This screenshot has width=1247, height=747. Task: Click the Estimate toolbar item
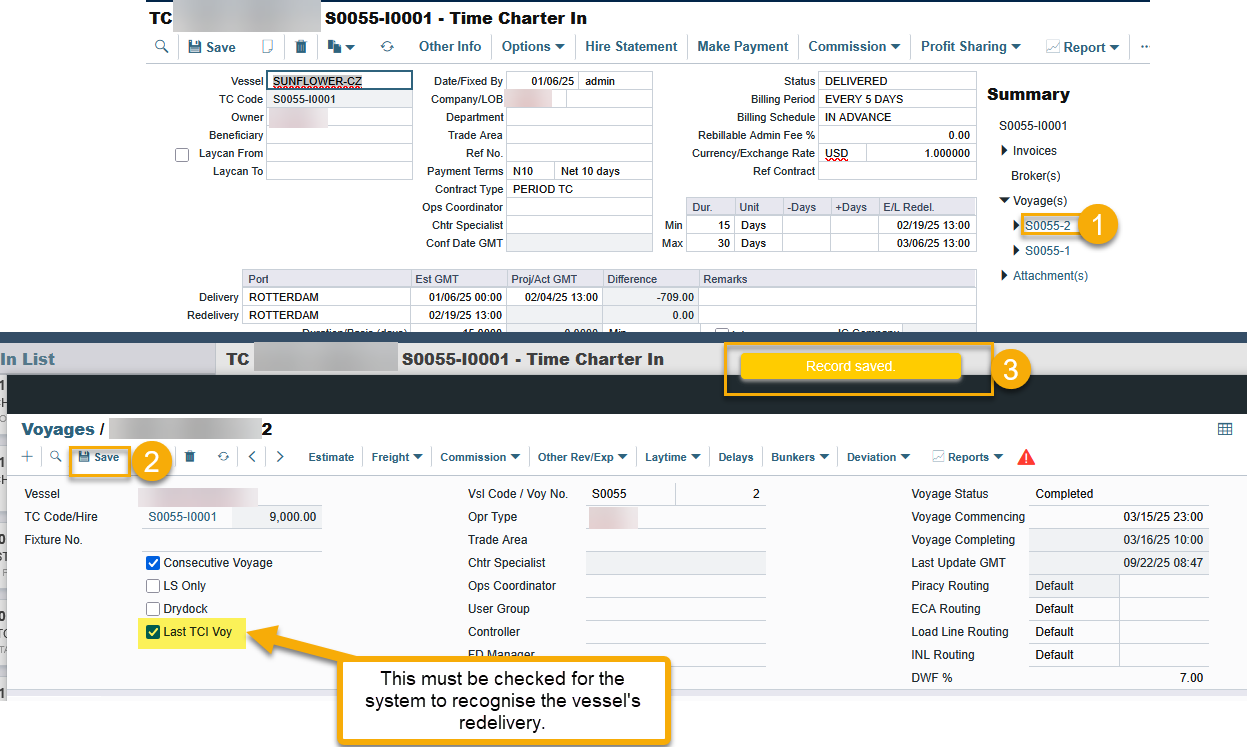[x=331, y=457]
